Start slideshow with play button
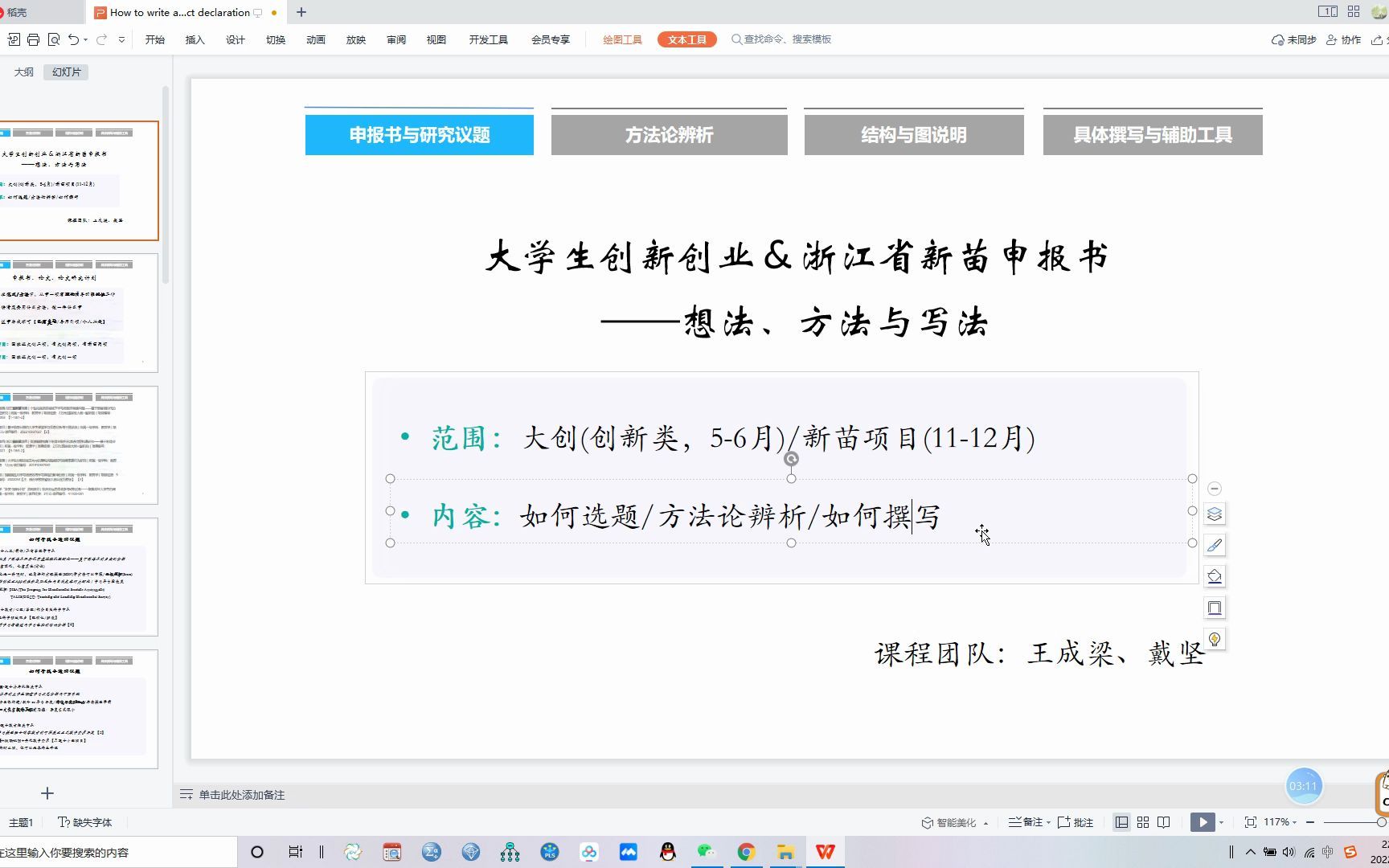The height and width of the screenshot is (868, 1389). point(1203,822)
